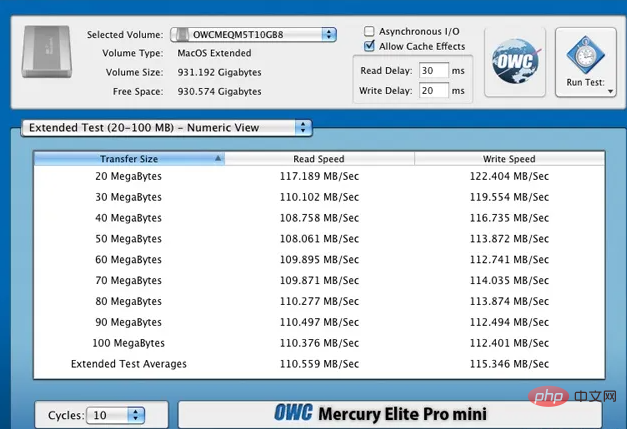Screen dimensions: 627x429
Task: Click the MacOS Extended volume type value
Action: tap(214, 53)
